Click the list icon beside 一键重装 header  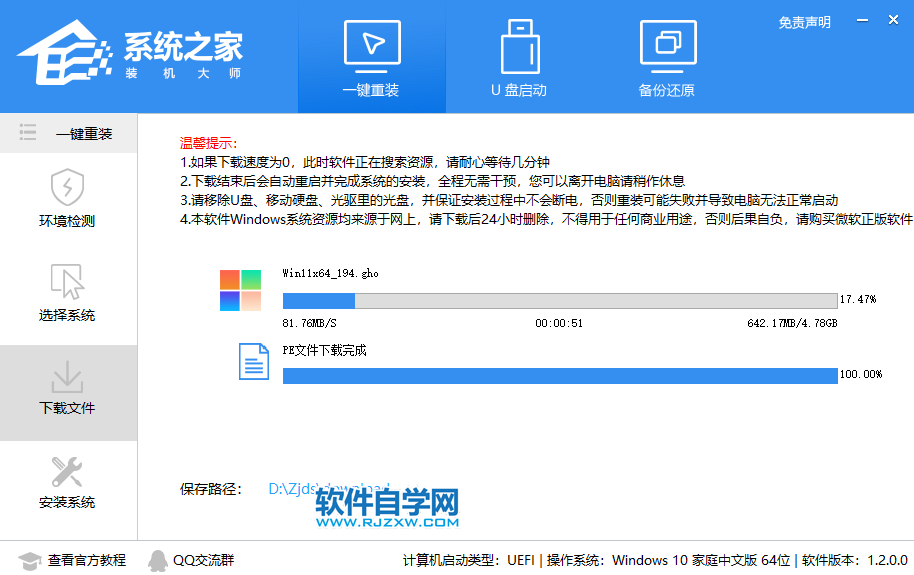(27, 132)
